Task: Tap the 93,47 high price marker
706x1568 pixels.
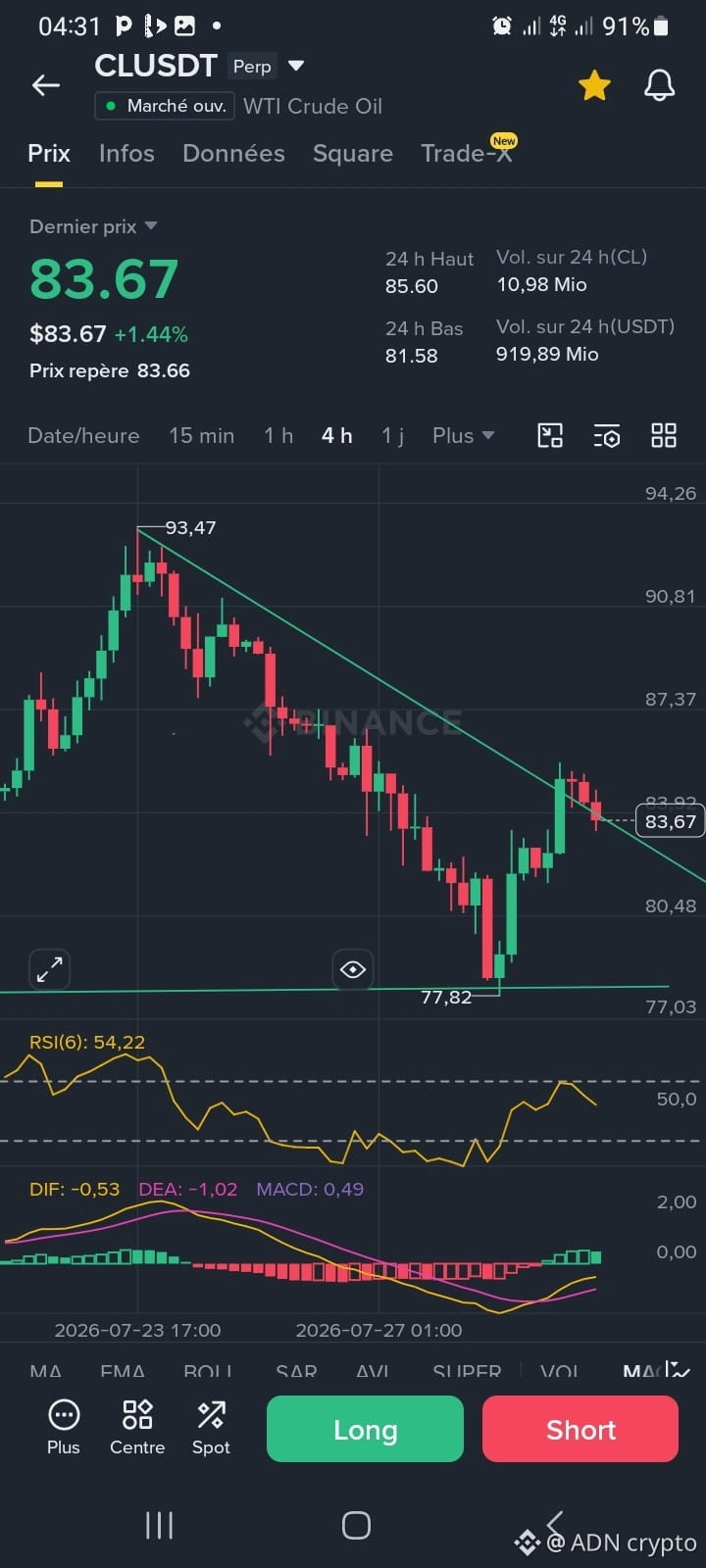Action: click(190, 527)
